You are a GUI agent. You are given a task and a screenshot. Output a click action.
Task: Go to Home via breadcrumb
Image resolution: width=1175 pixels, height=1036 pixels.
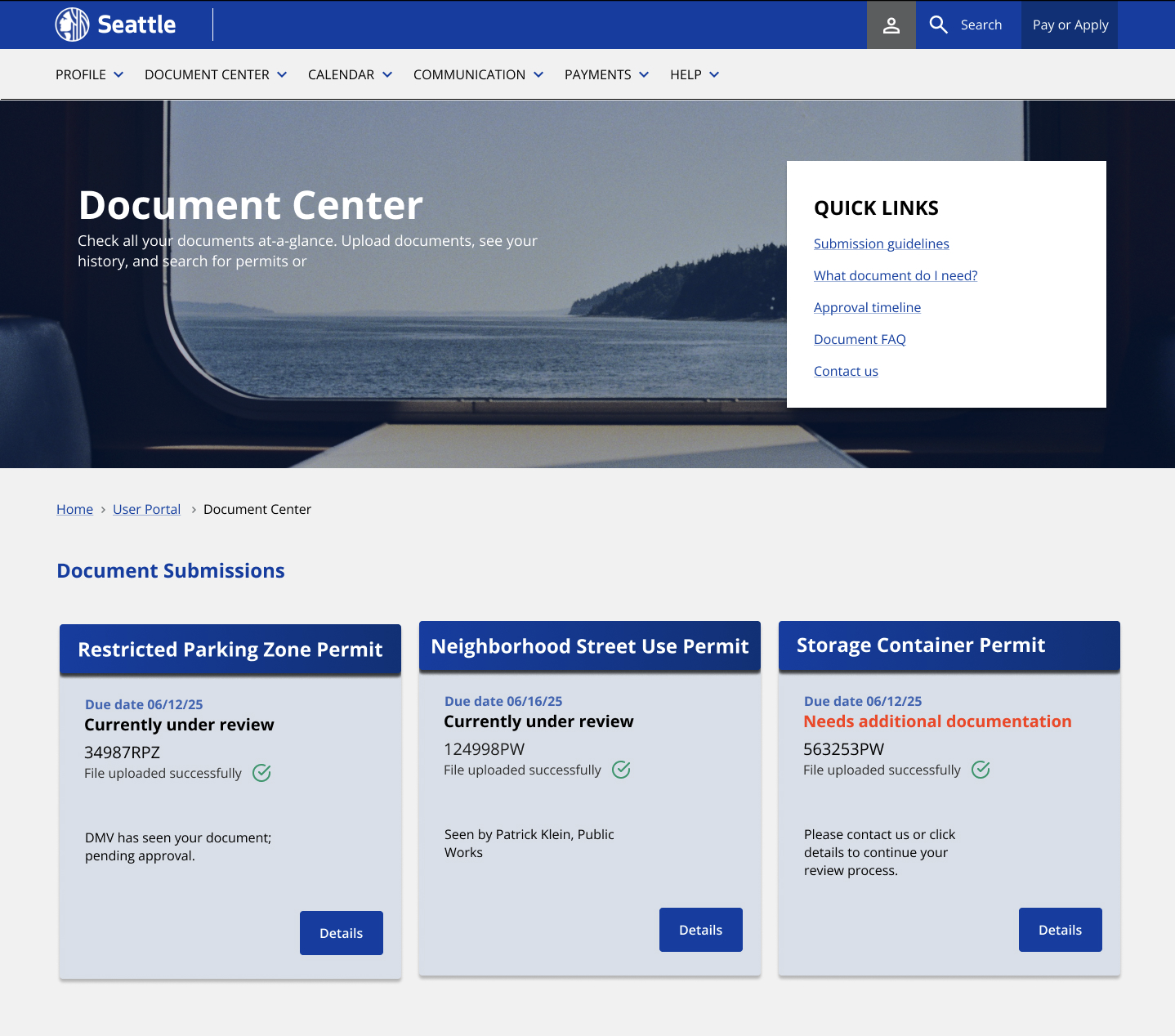point(74,509)
